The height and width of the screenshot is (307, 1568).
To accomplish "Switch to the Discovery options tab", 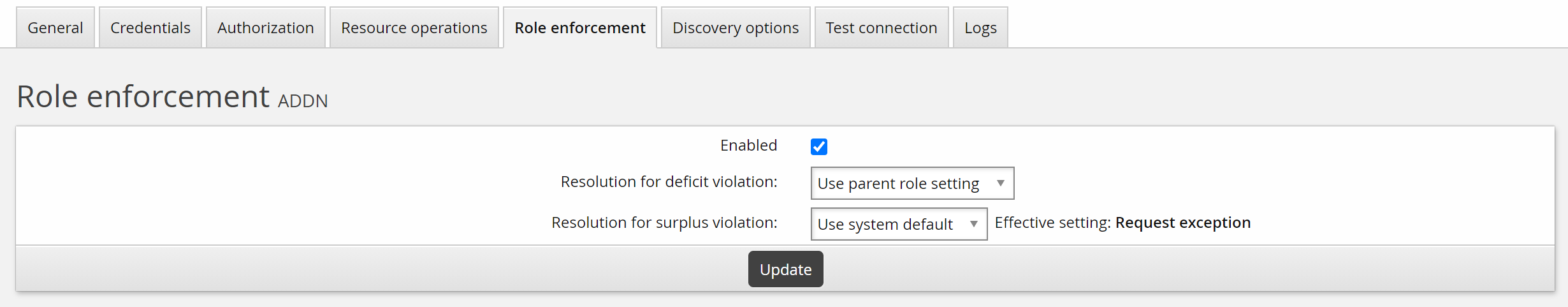I will tap(736, 28).
